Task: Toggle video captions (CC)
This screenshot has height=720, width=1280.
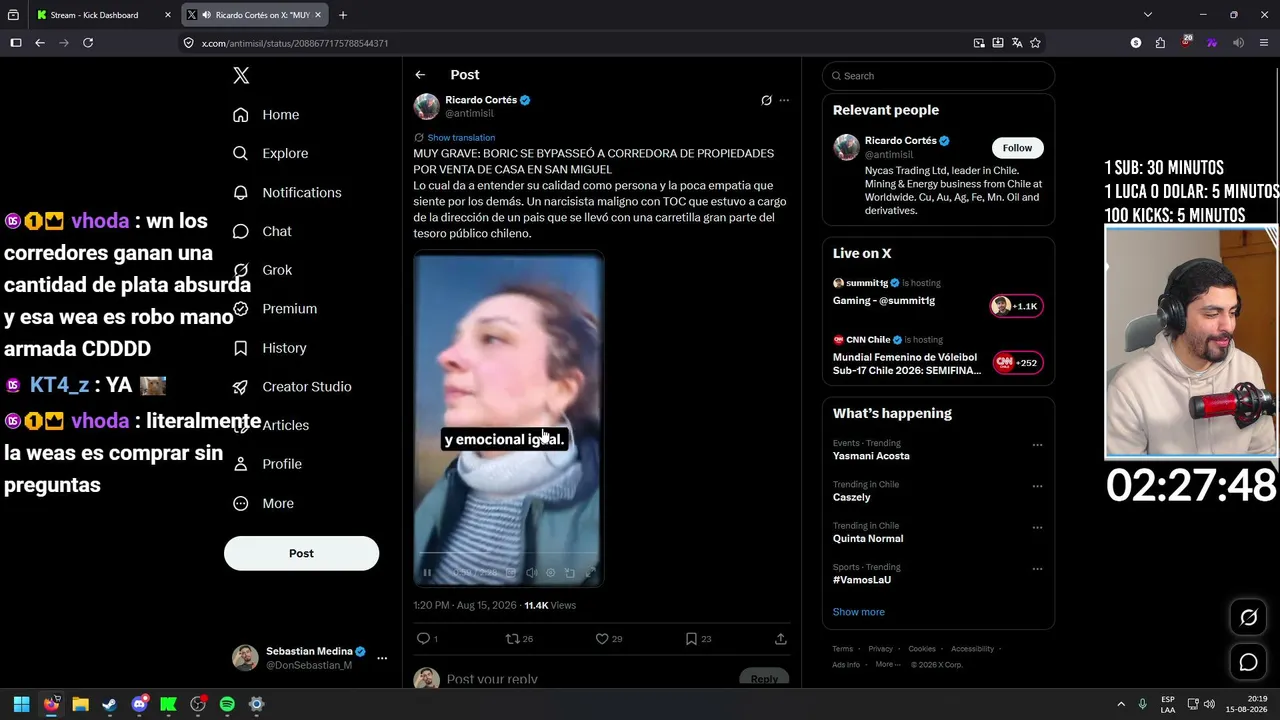Action: [x=511, y=573]
